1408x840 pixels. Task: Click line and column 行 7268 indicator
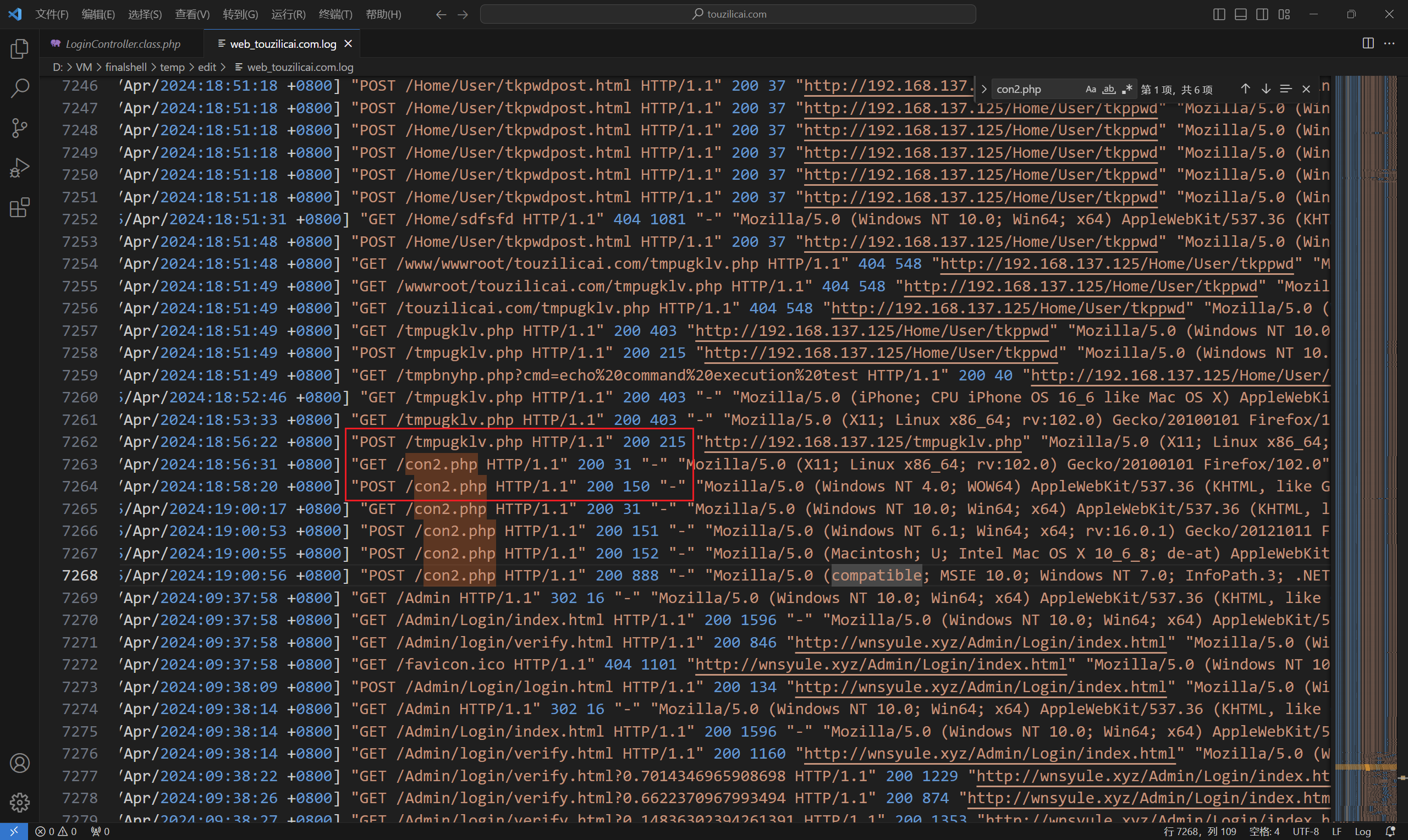(x=1199, y=832)
